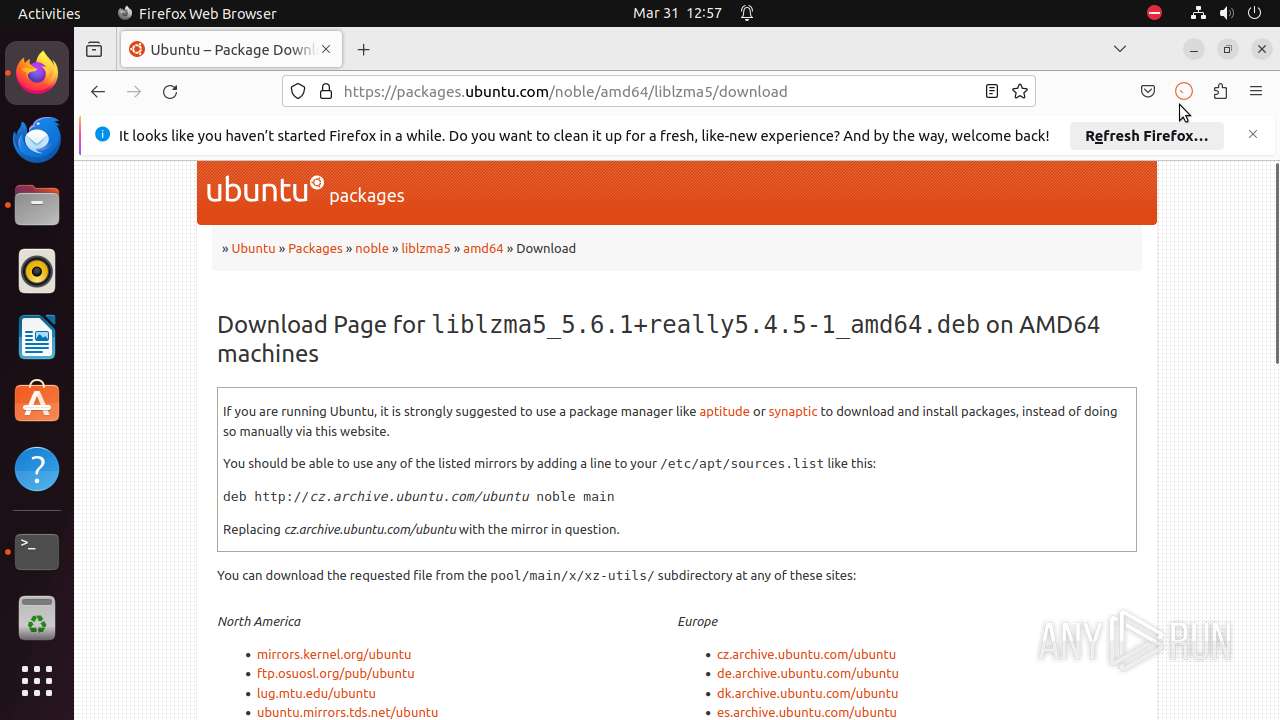Go forward one page
The width and height of the screenshot is (1280, 720).
(x=134, y=91)
